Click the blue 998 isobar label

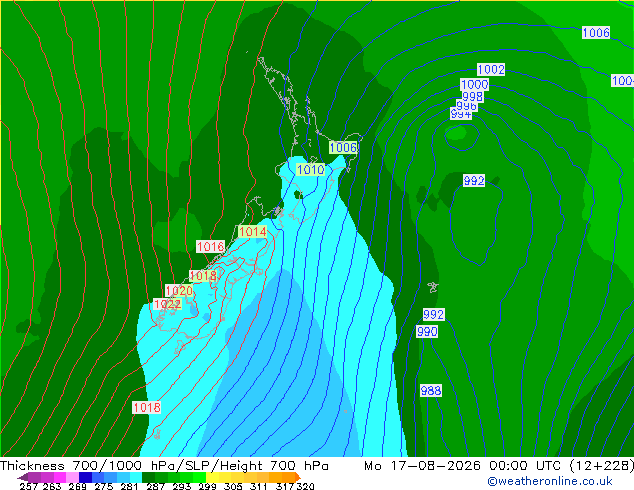point(472,97)
